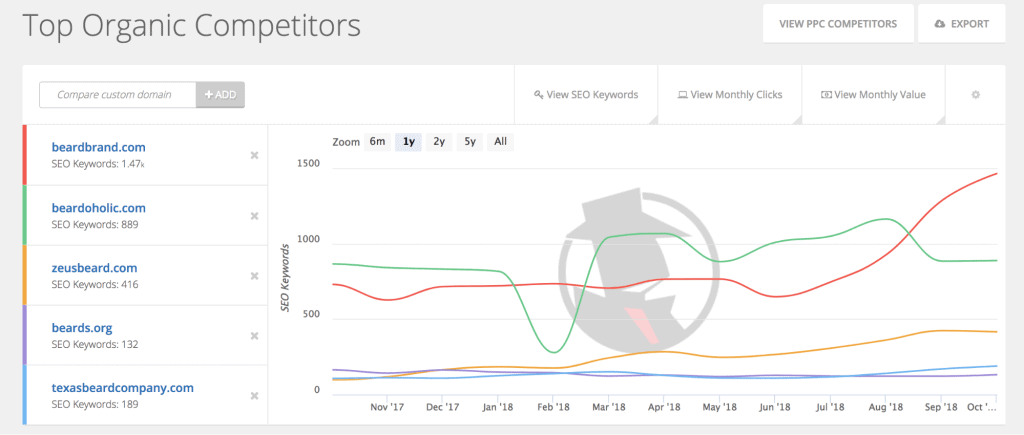1024x435 pixels.
Task: Click the settings gear icon
Action: [x=975, y=95]
